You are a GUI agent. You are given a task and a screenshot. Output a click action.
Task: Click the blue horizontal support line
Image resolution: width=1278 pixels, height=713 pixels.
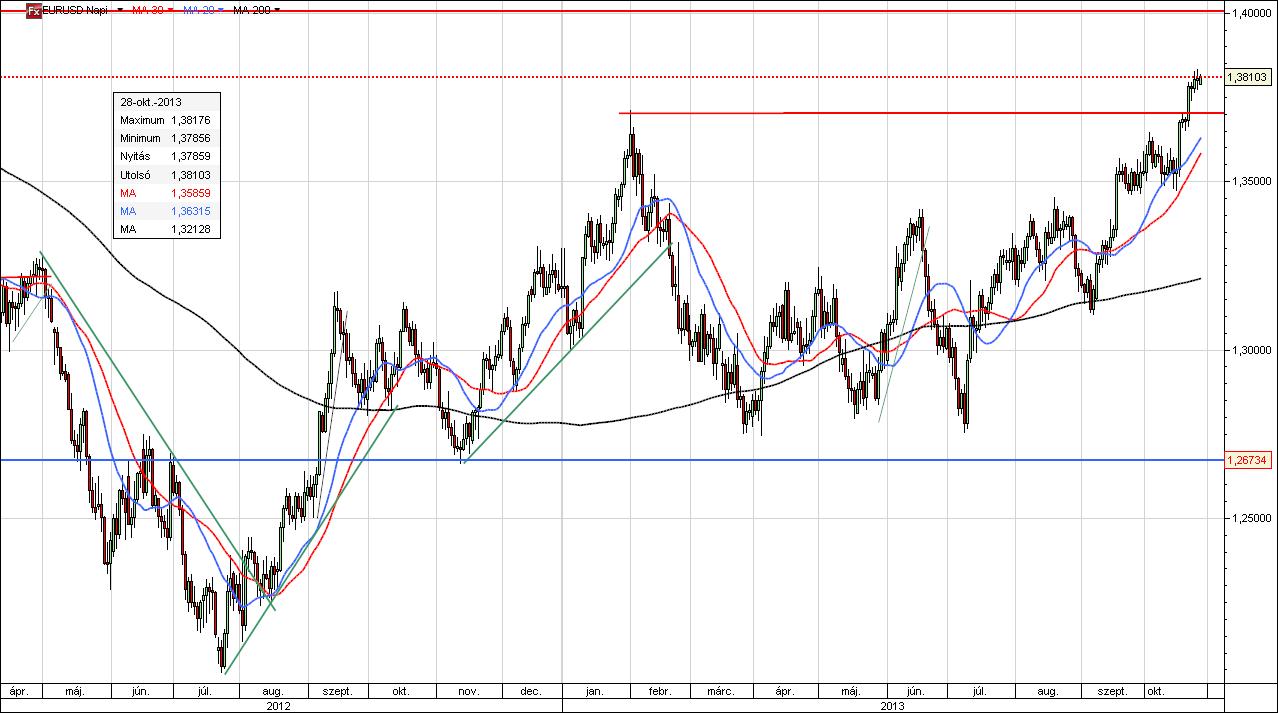tap(700, 460)
